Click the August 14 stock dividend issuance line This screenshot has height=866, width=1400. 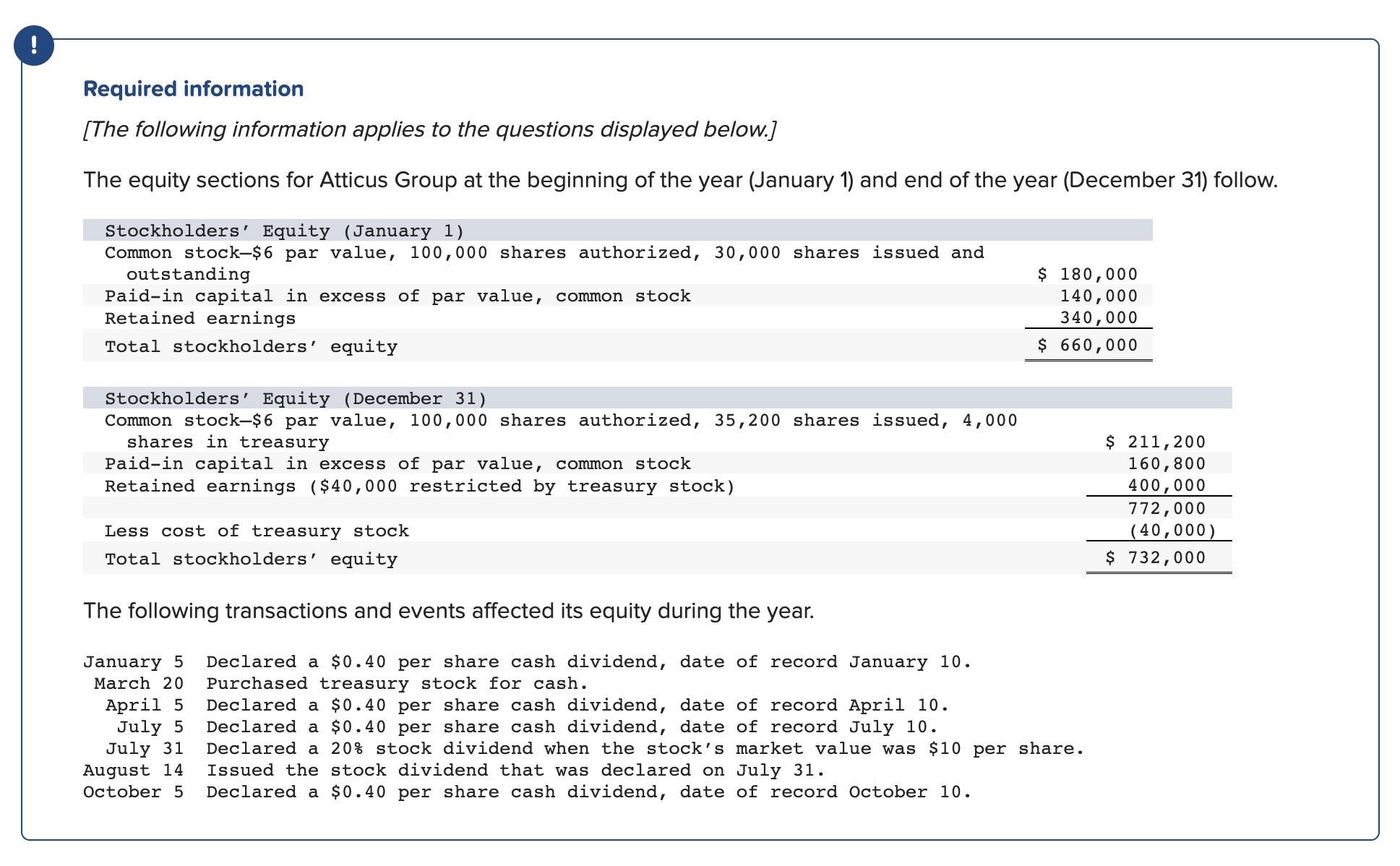point(515,770)
